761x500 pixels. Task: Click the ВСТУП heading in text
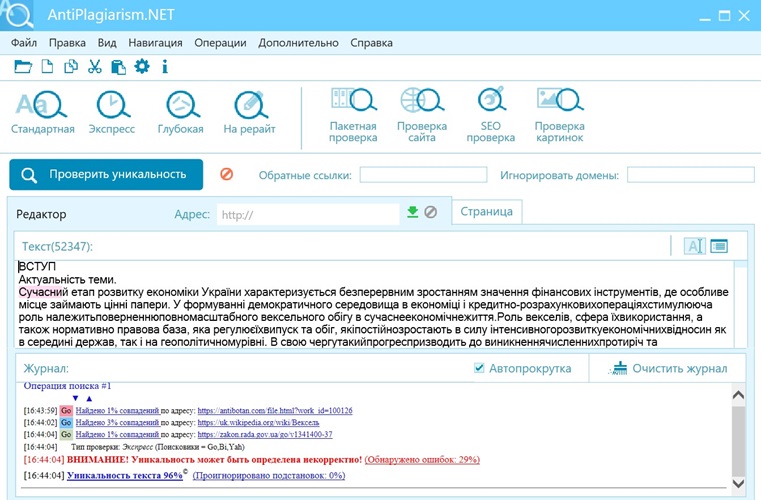[x=37, y=267]
